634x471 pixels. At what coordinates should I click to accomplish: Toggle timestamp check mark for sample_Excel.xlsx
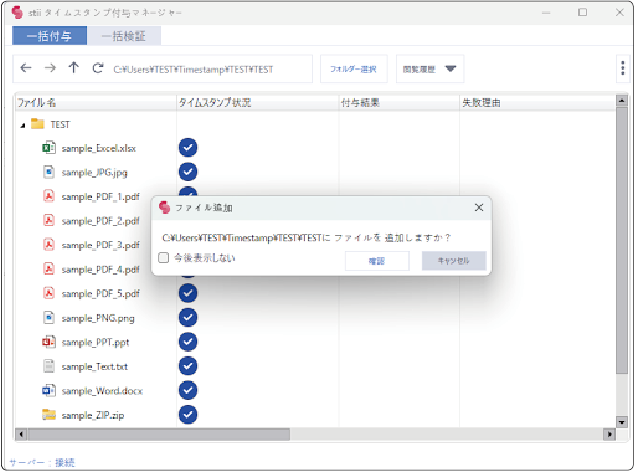point(187,148)
